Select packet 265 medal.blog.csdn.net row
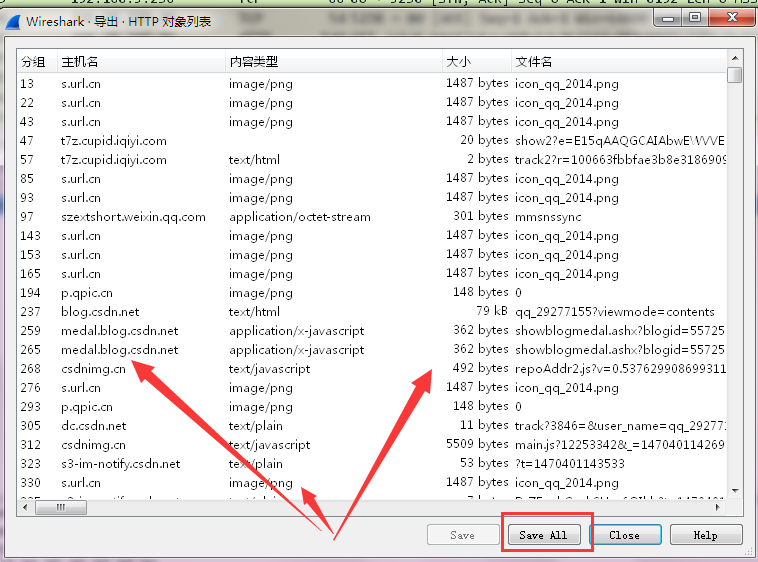The width and height of the screenshot is (758, 562). coord(371,350)
